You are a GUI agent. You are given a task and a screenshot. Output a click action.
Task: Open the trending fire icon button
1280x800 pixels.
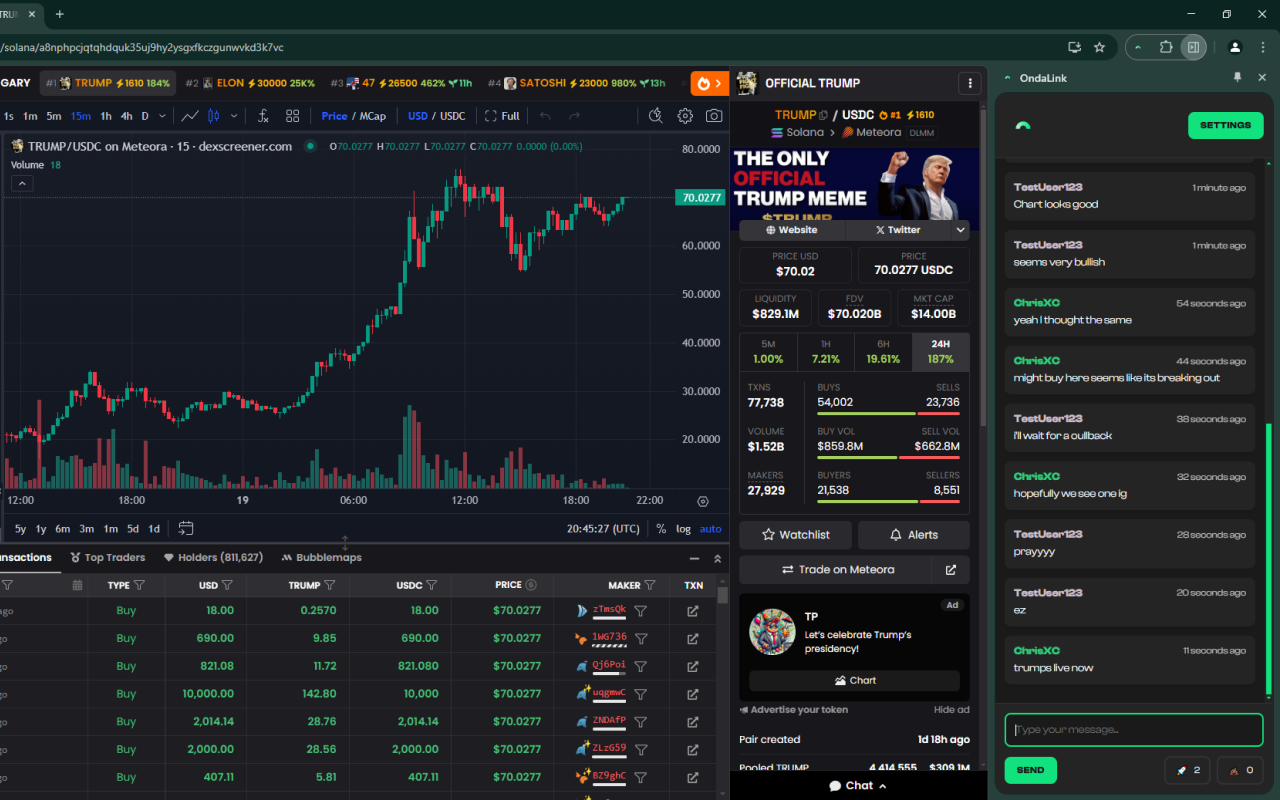(x=709, y=83)
